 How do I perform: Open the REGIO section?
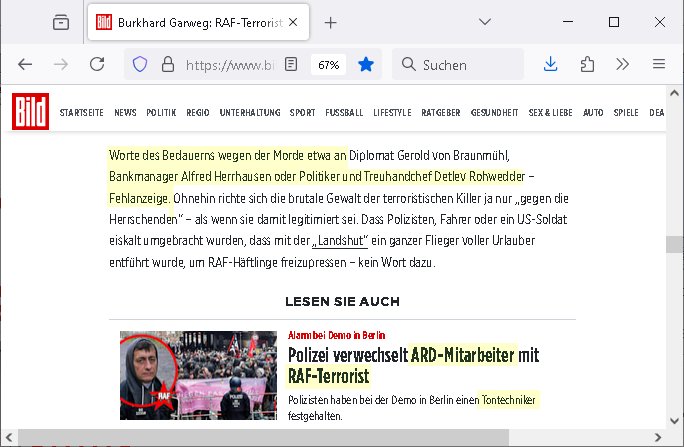coord(198,113)
